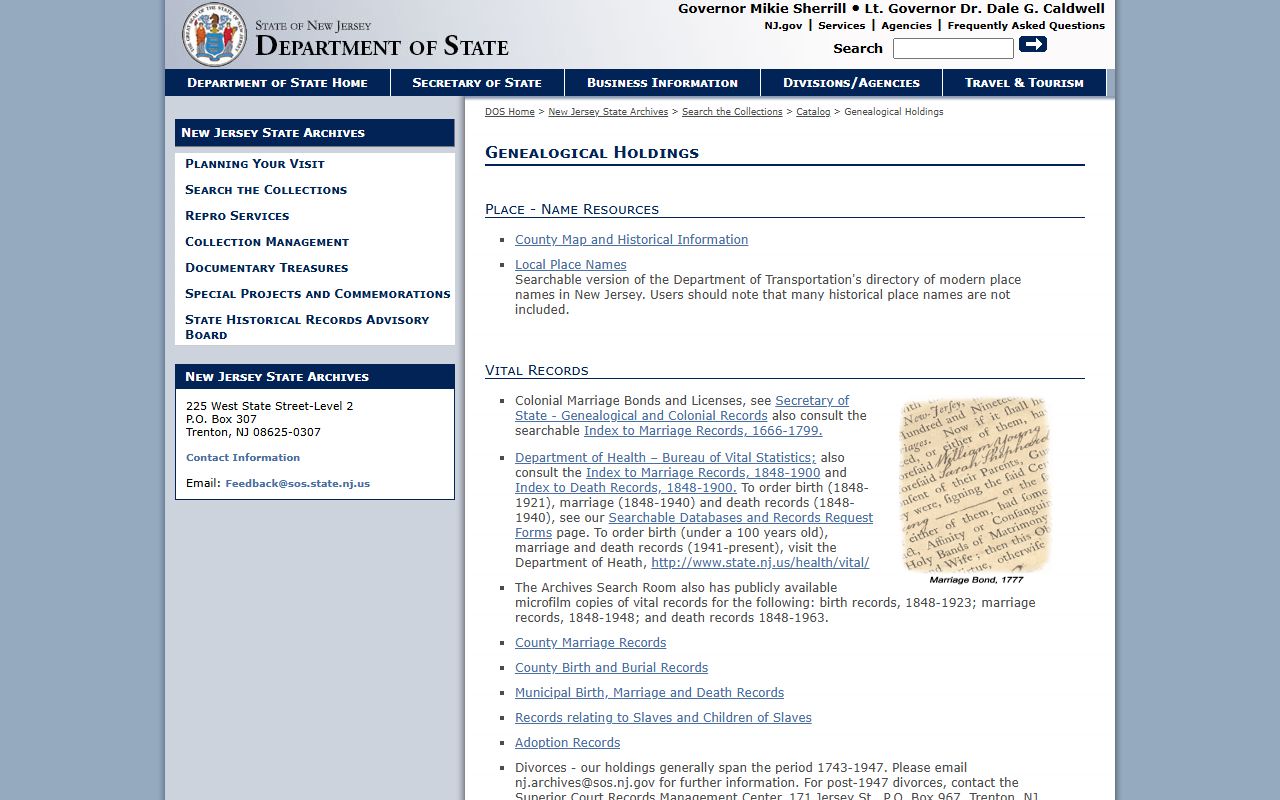The height and width of the screenshot is (800, 1280).
Task: Open County Marriage Records link
Action: click(590, 643)
